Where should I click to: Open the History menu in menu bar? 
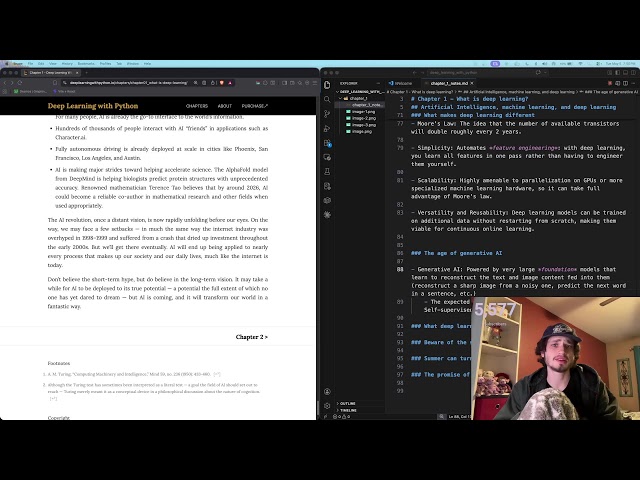click(67, 64)
